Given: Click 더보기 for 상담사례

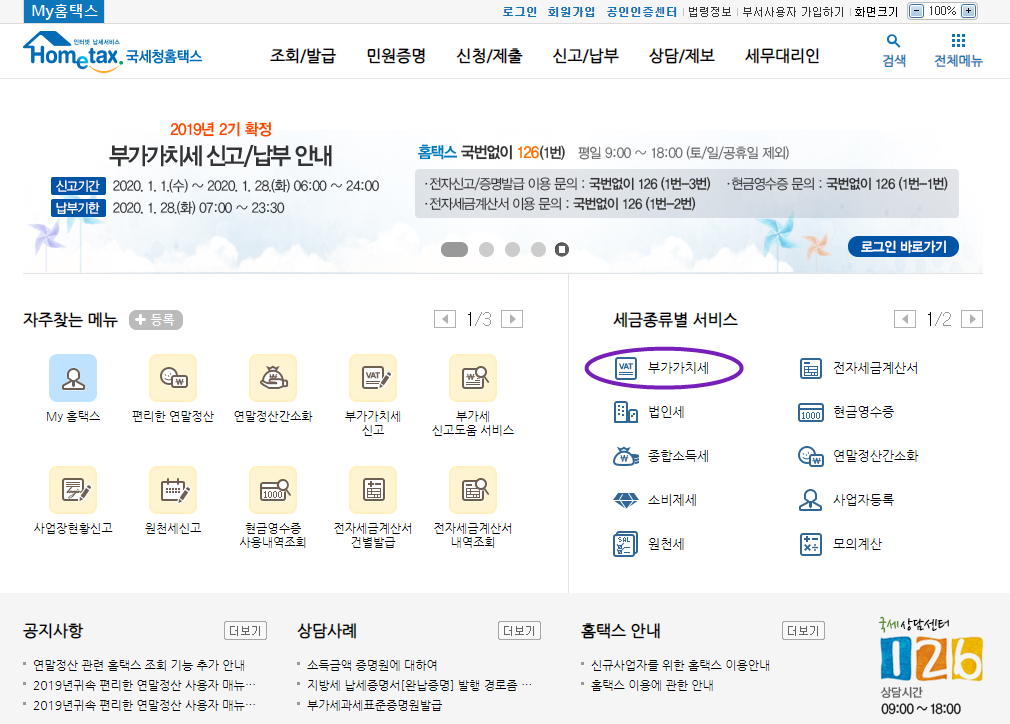Looking at the screenshot, I should [519, 631].
